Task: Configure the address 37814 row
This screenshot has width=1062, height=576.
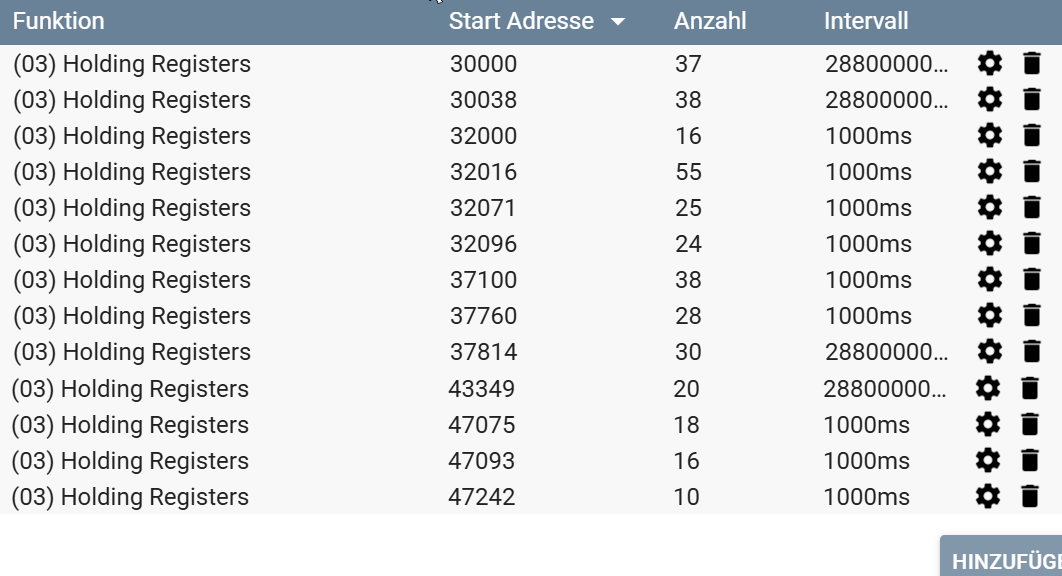Action: [989, 352]
